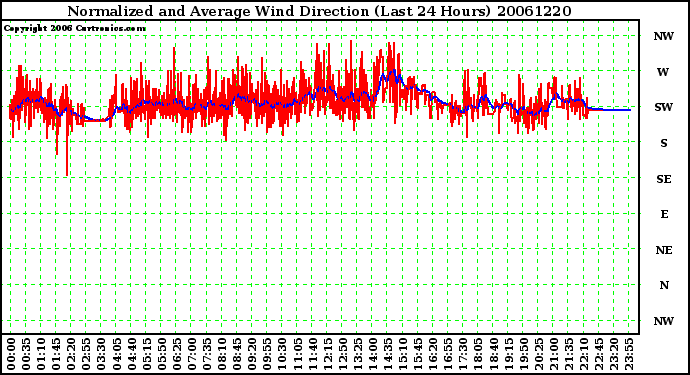690x375 pixels.
Task: Click the 22:10 time label
Action: click(583, 354)
